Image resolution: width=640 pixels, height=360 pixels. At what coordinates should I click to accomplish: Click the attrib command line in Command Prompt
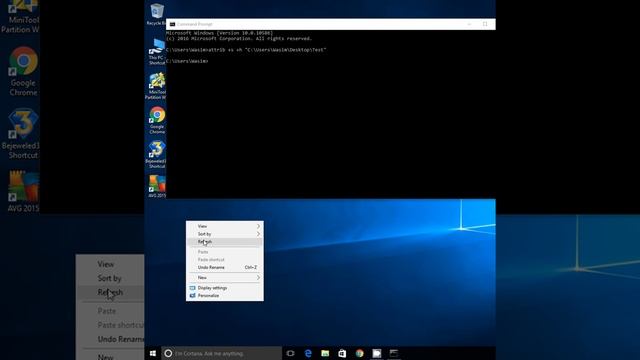click(246, 50)
